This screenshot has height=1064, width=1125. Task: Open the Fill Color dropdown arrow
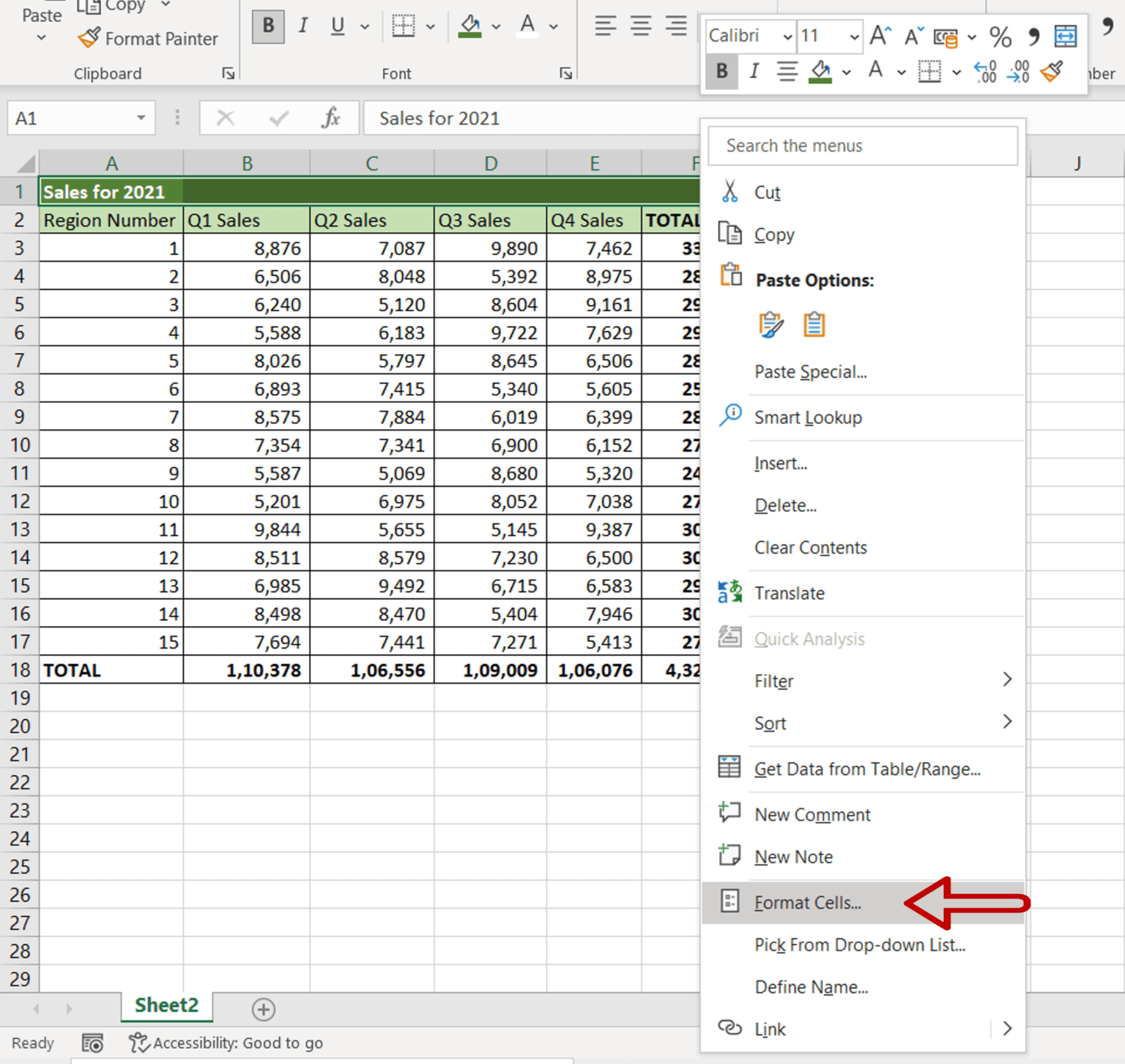(497, 26)
